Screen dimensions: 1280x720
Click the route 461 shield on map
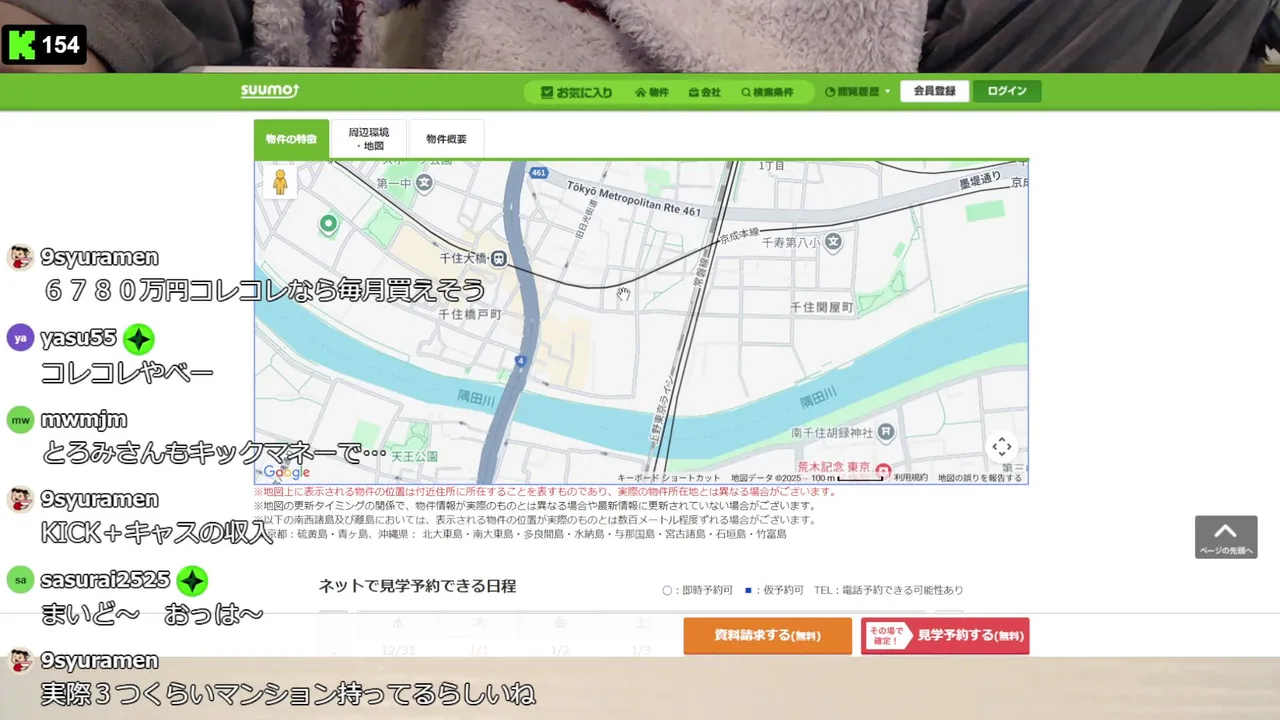pyautogui.click(x=539, y=173)
